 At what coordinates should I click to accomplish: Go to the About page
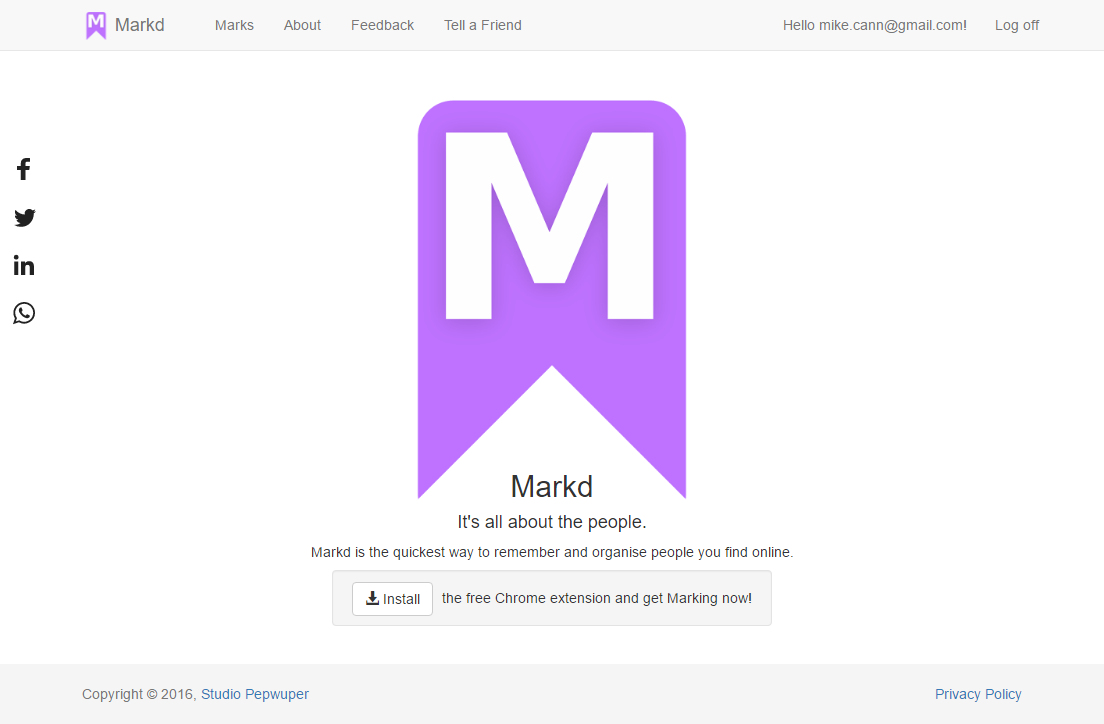(x=302, y=25)
